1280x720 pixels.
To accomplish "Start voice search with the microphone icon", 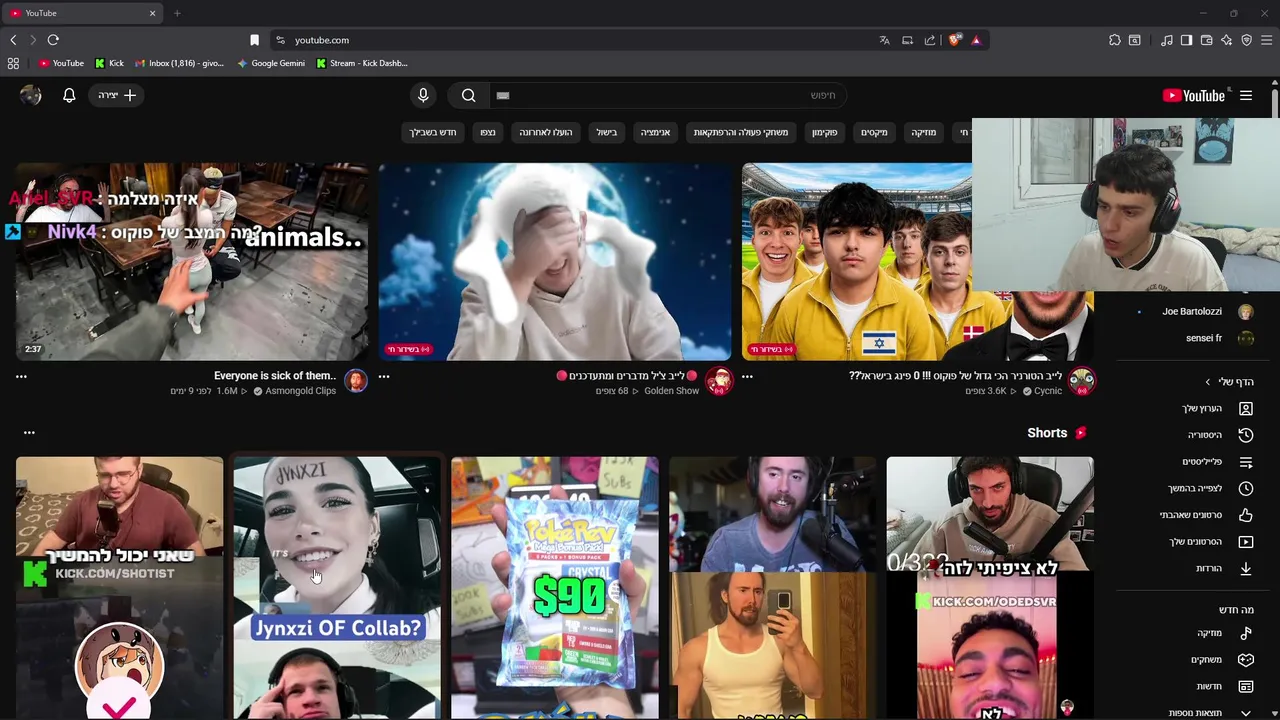I will 423,95.
